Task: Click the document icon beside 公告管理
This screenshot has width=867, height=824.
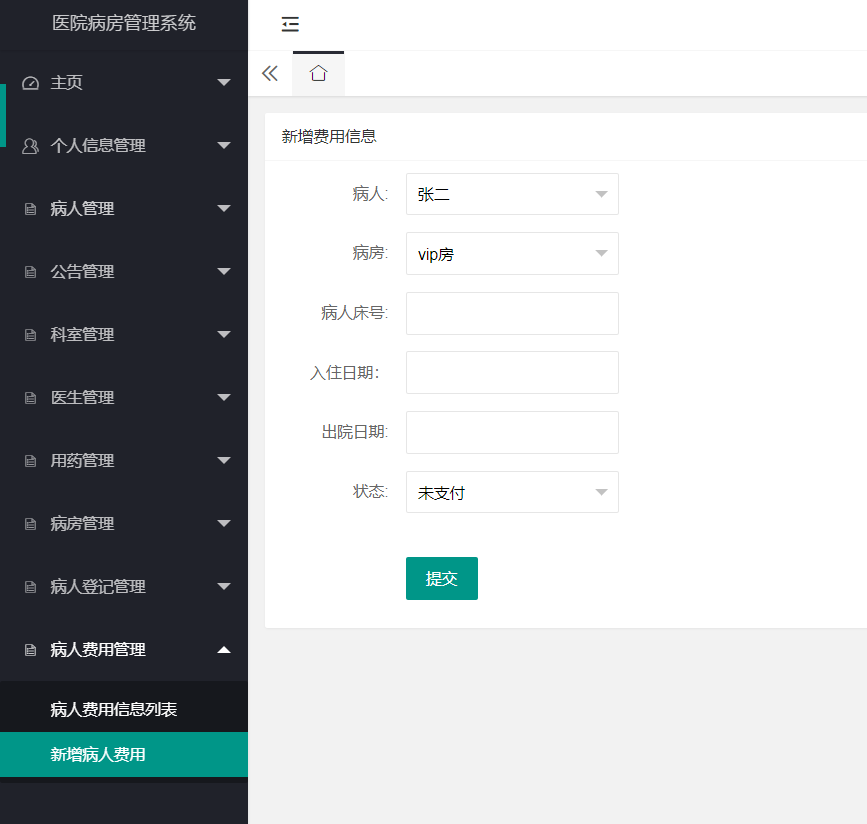Action: point(30,272)
